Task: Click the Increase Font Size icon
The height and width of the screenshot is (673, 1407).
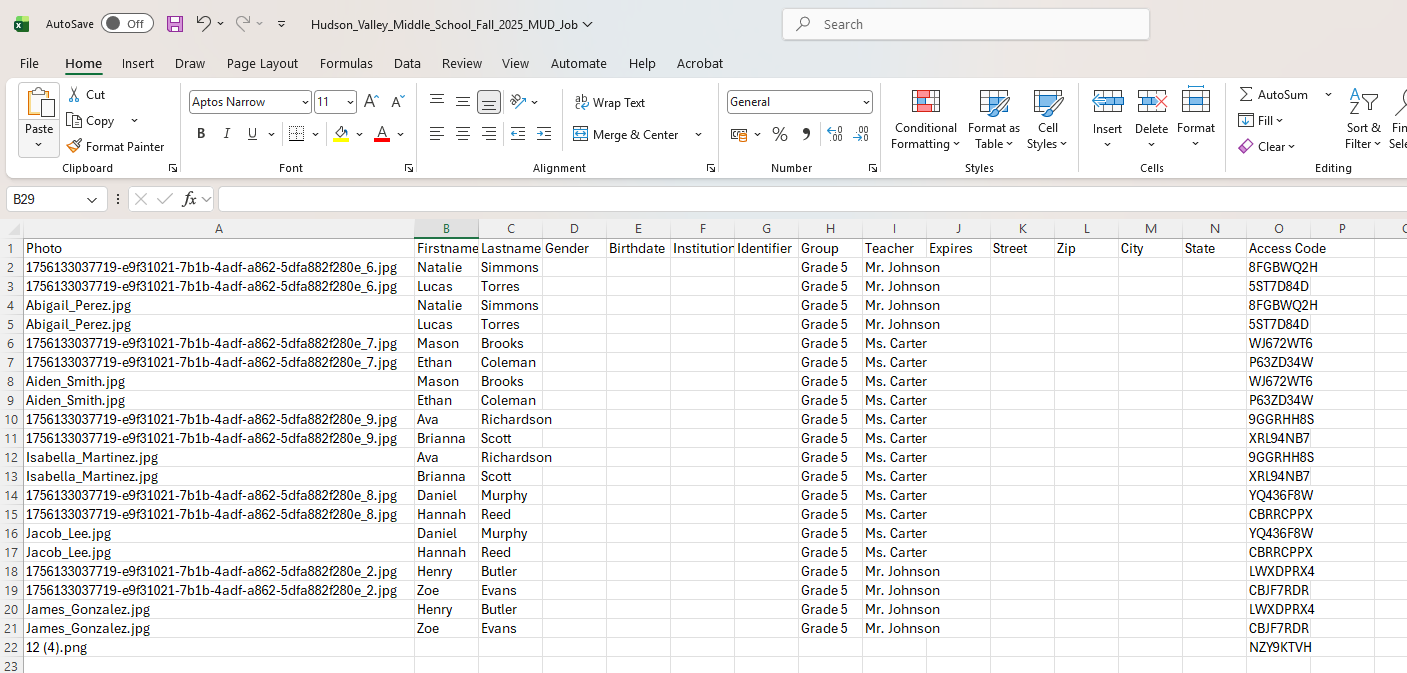Action: coord(371,102)
